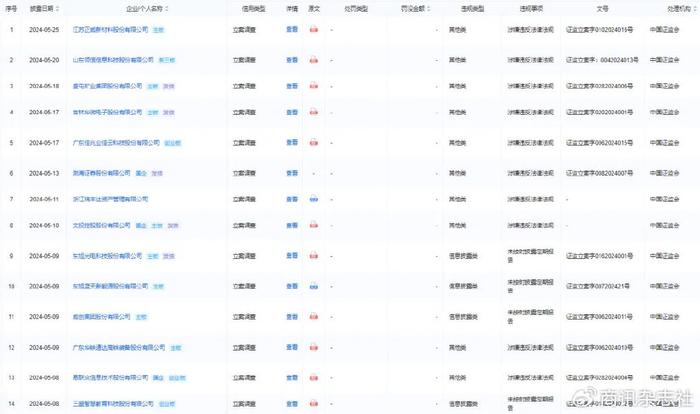Screen dimensions: 700x414
Task: Open the PDF original for row 1
Action: [314, 29]
